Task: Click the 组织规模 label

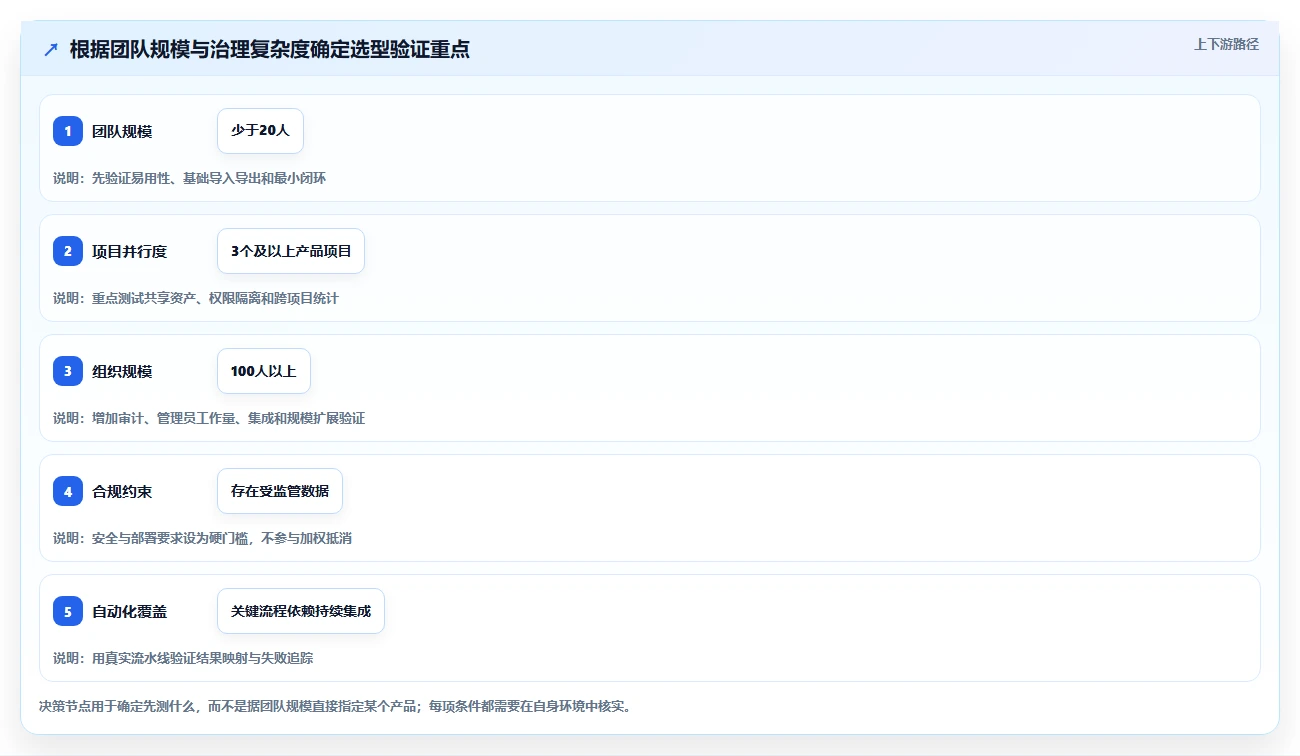Action: click(122, 371)
